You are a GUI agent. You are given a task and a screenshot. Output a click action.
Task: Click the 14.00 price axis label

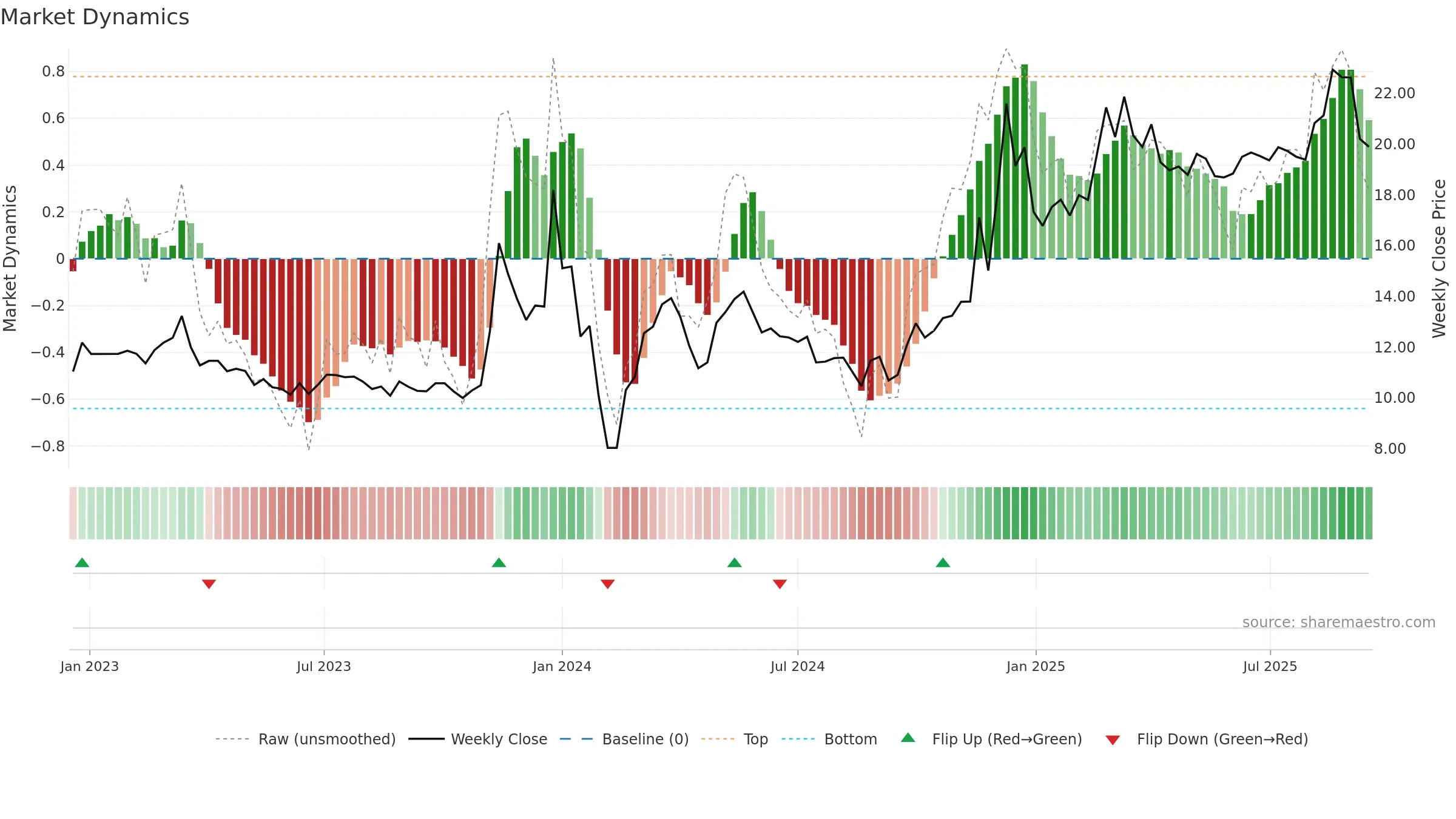(x=1394, y=296)
